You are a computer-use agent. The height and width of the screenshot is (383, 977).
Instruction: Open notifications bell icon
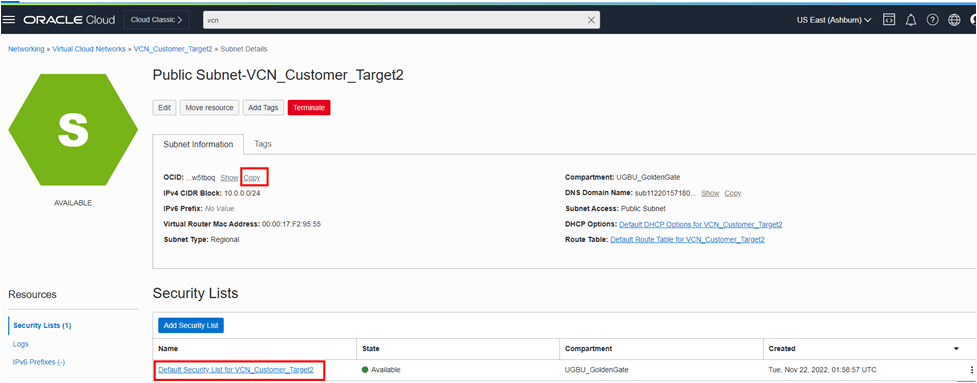coord(910,20)
